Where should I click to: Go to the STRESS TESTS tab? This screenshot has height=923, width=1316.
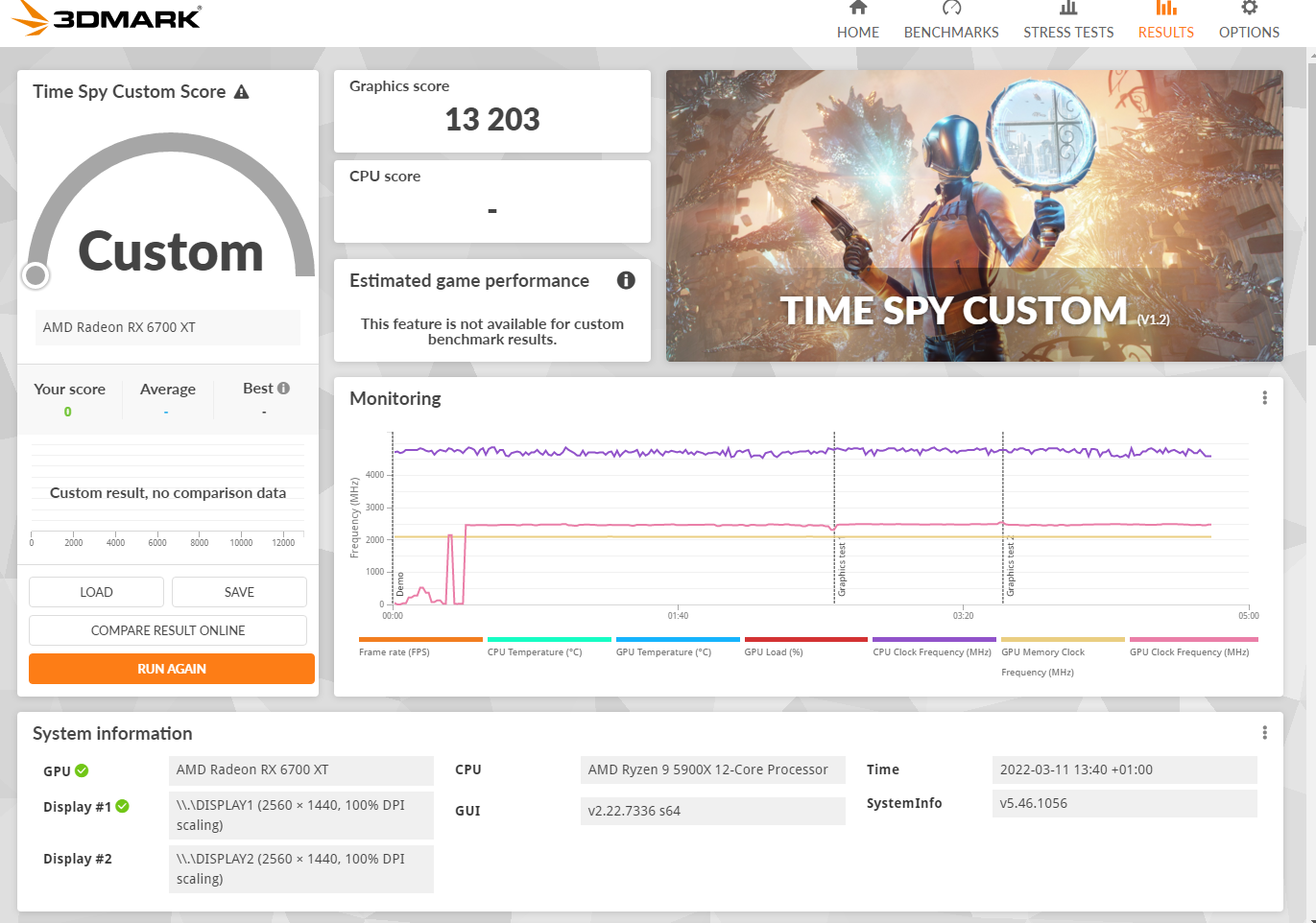pyautogui.click(x=1068, y=33)
